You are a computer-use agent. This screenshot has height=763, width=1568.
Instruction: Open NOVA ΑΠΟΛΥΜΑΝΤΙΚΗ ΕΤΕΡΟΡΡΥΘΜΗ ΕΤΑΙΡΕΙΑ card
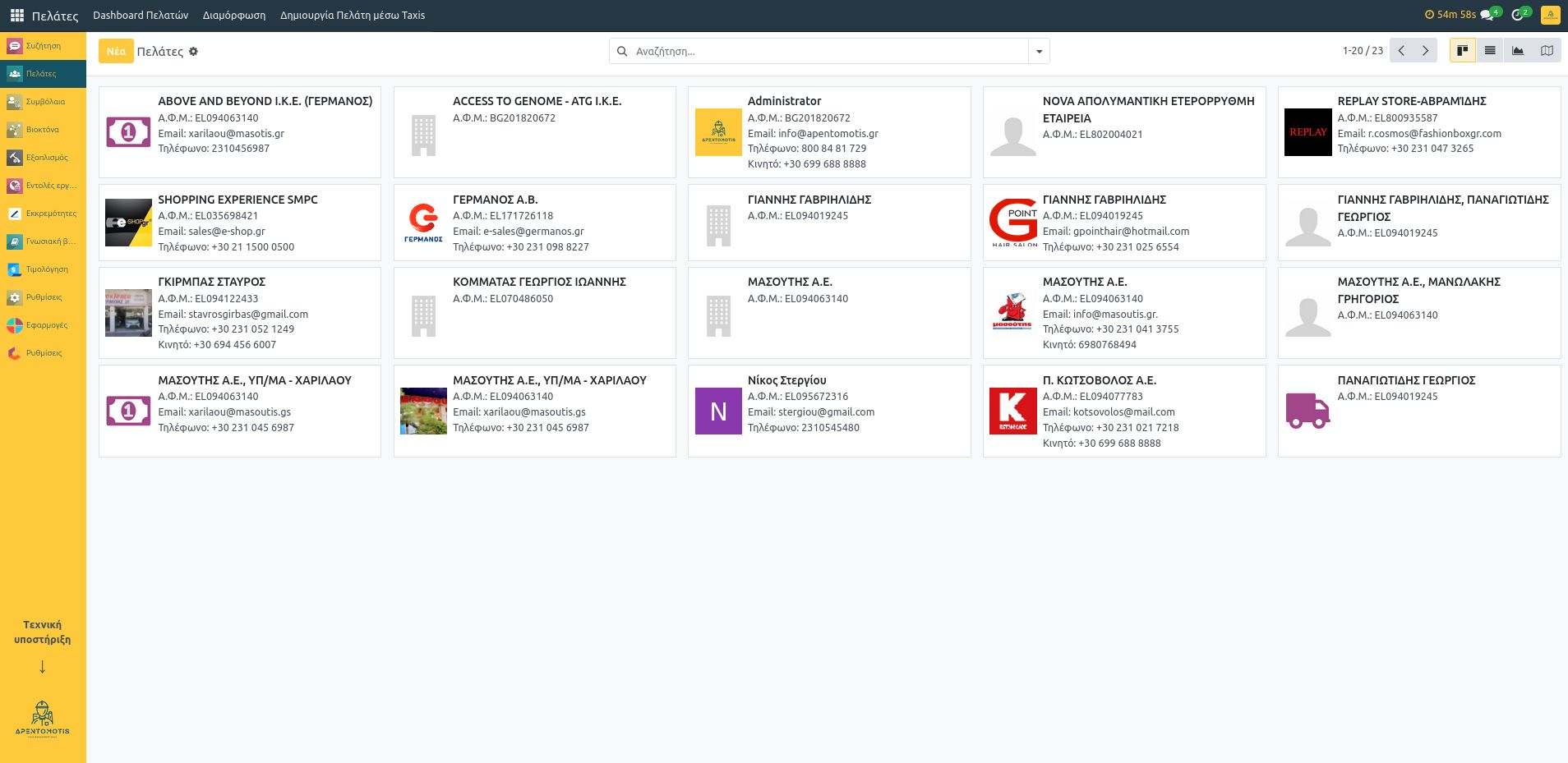[1124, 131]
